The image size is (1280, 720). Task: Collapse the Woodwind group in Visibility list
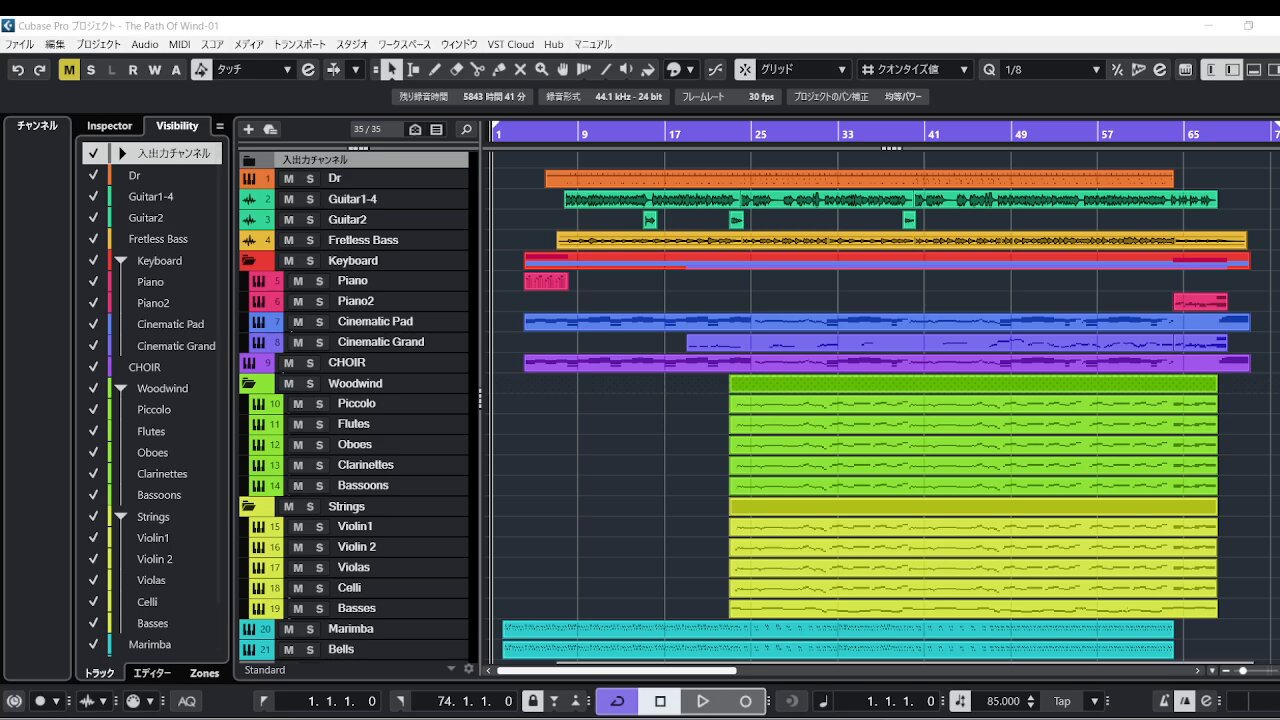pyautogui.click(x=121, y=389)
